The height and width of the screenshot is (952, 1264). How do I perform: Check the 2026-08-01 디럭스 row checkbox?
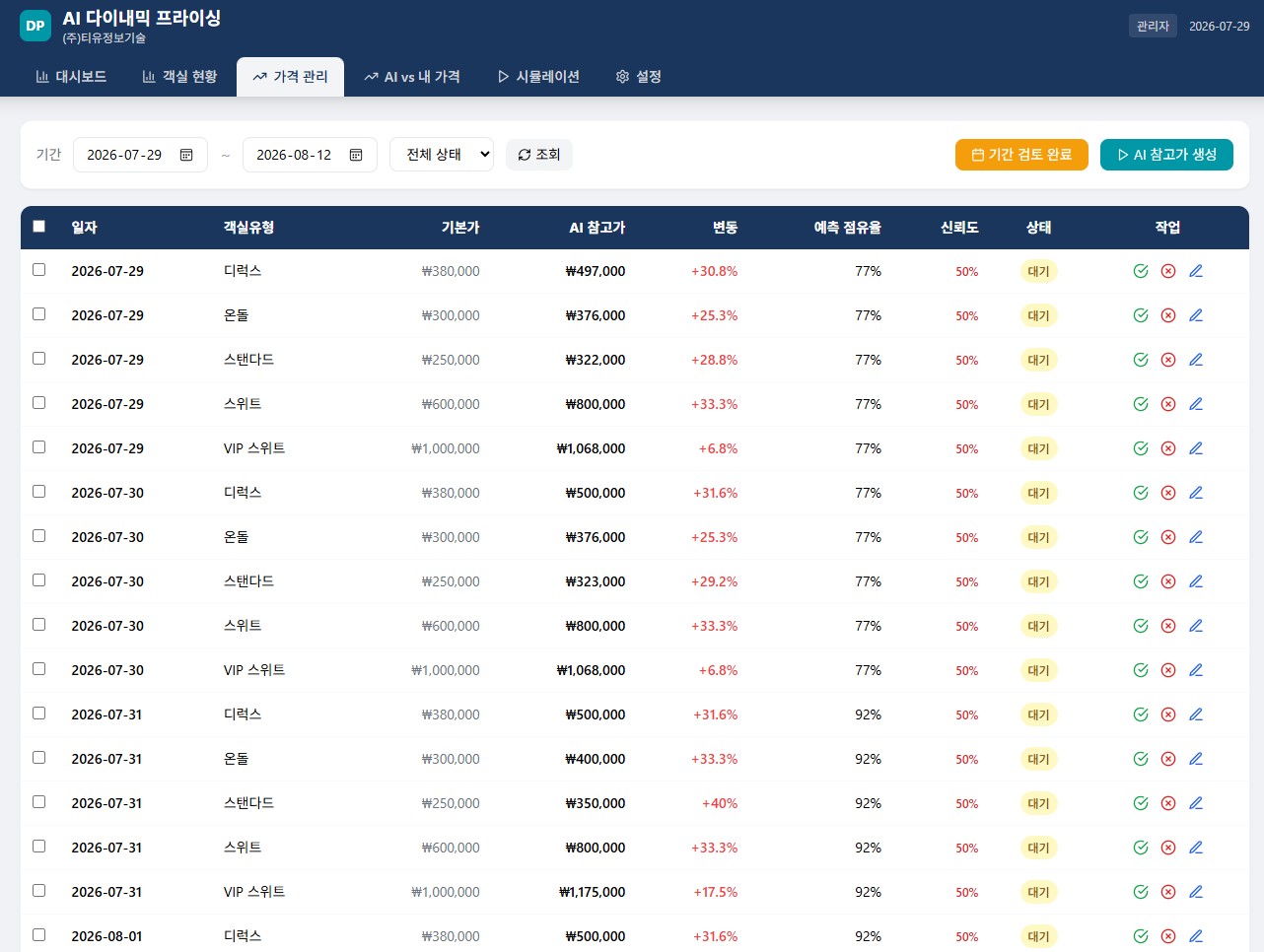coord(39,934)
